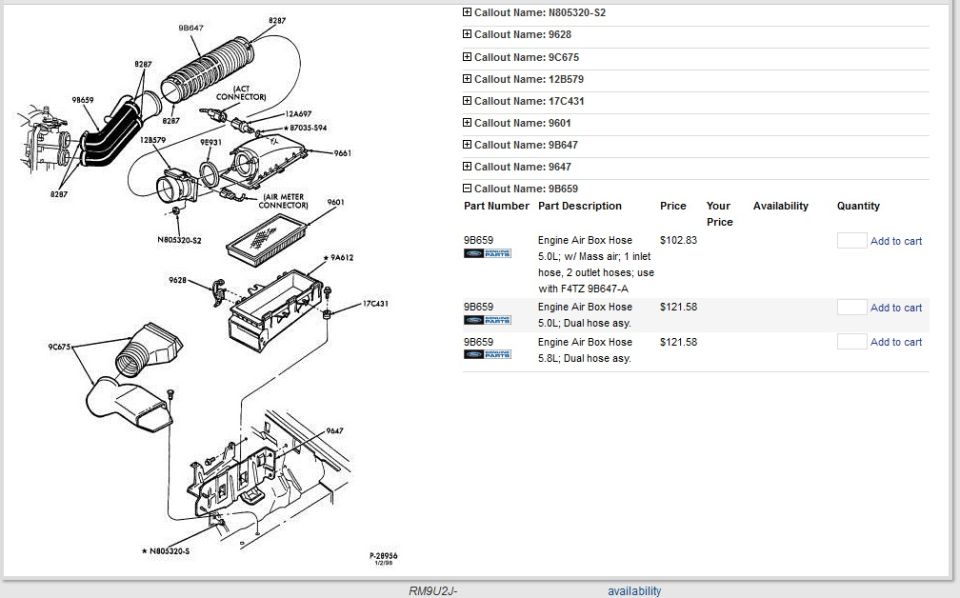The image size is (960, 598).
Task: Click the Price column header
Action: click(673, 206)
